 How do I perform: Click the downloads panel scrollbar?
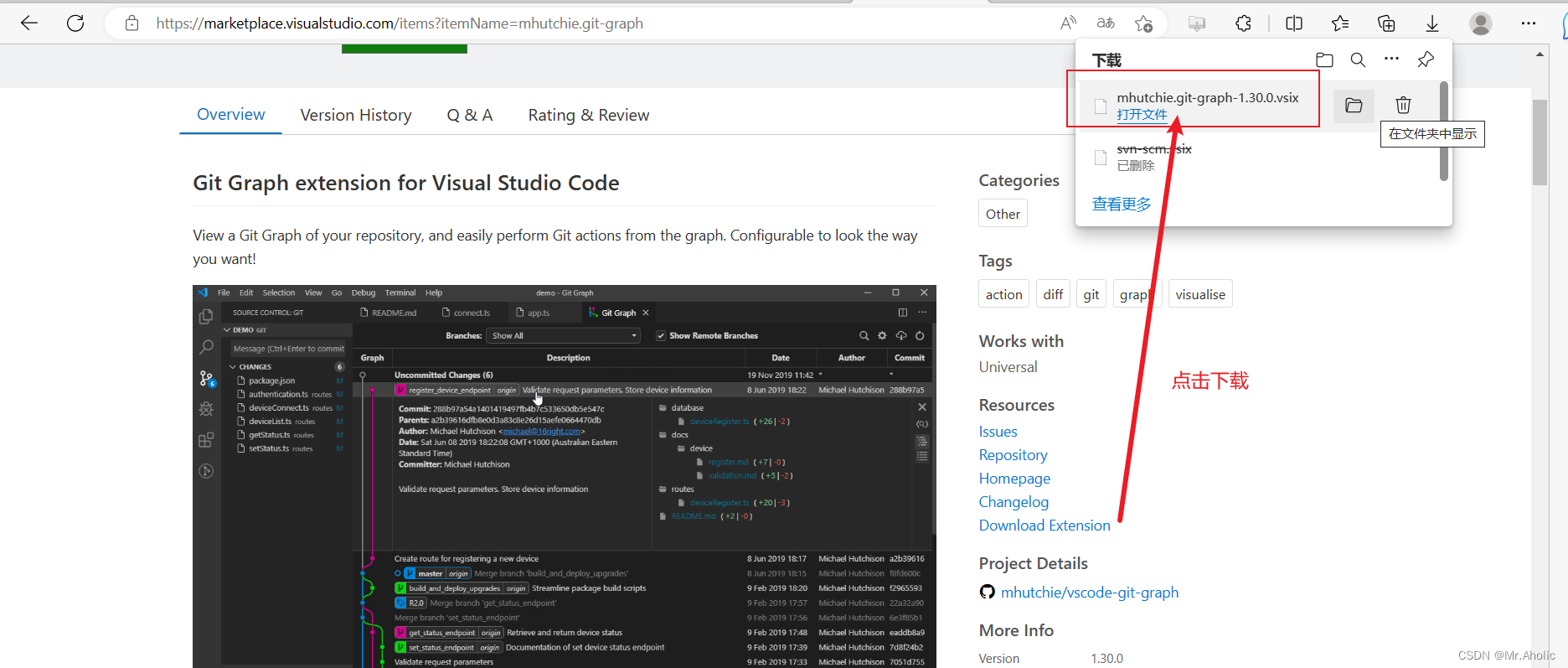point(1444,131)
